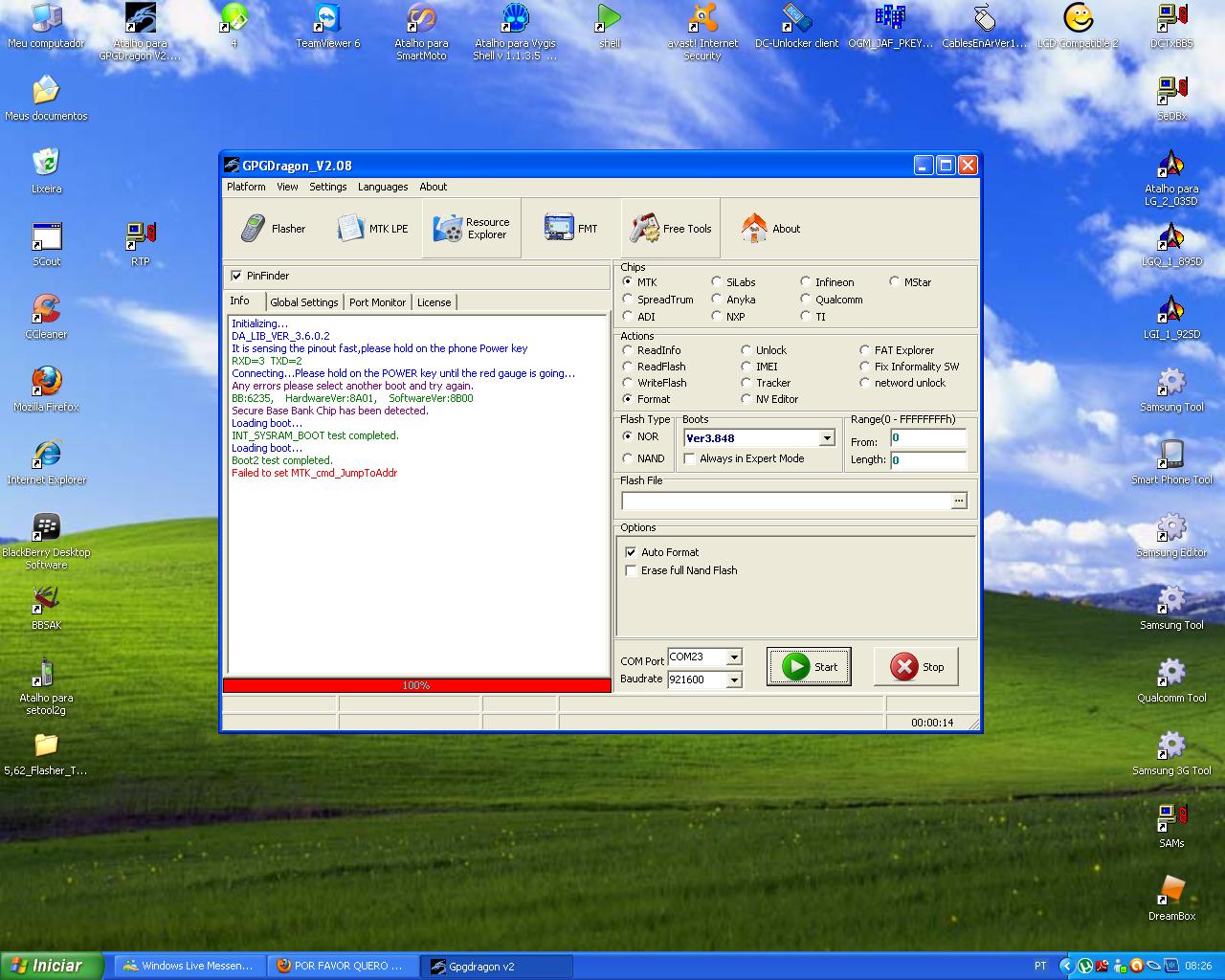Open the Settings menu

[x=328, y=187]
